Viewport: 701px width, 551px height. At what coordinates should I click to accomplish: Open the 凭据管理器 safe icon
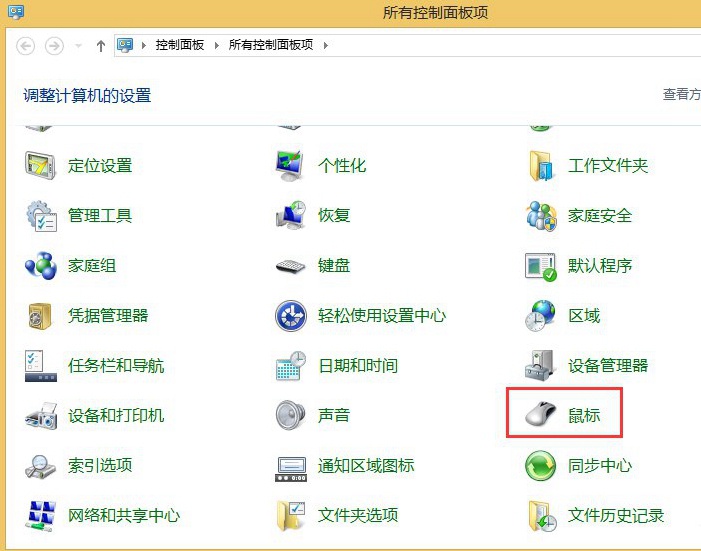(x=40, y=316)
